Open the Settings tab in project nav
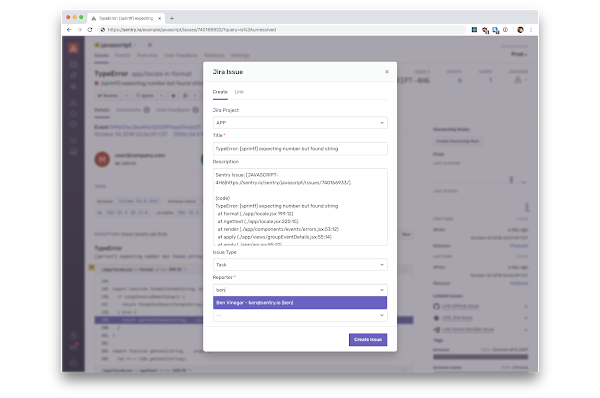The height and width of the screenshot is (398, 600). pyautogui.click(x=240, y=55)
